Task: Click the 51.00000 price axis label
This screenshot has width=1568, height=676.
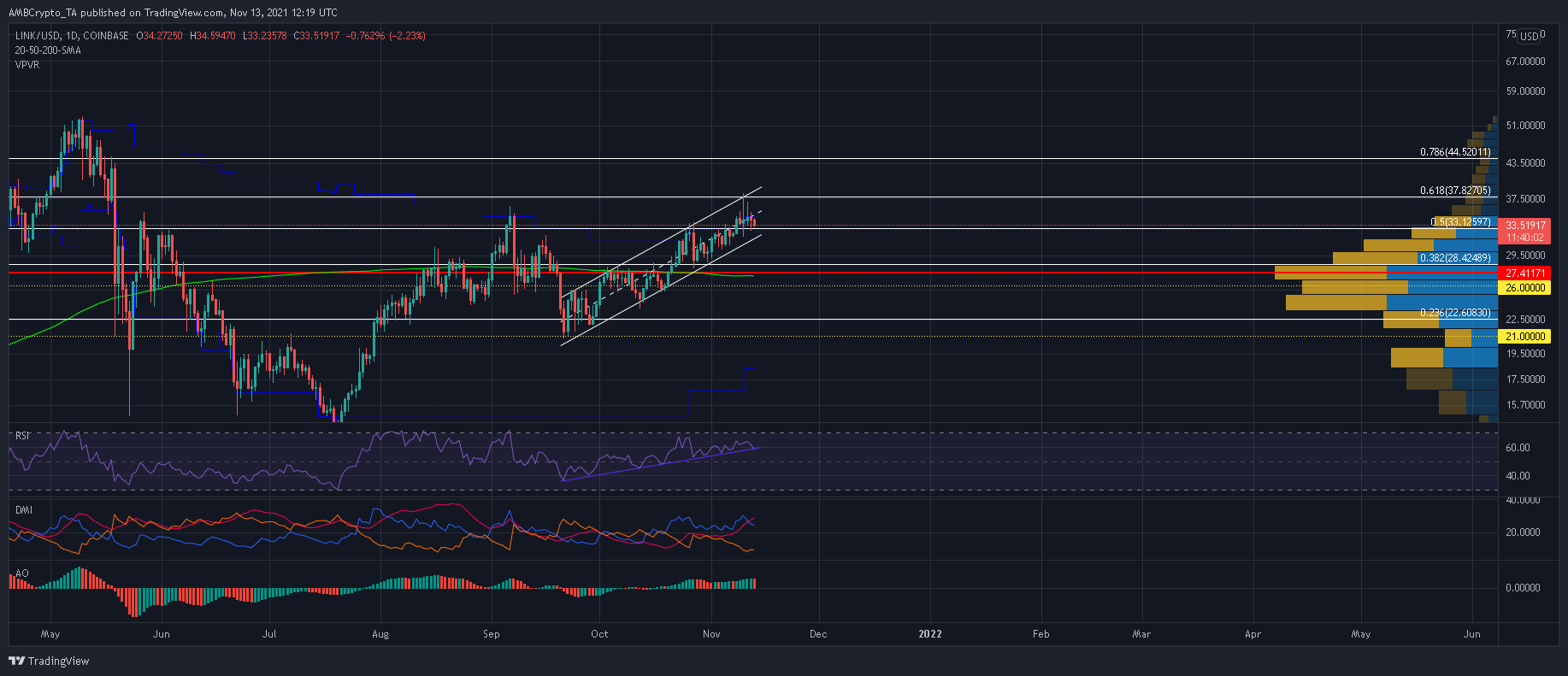Action: [x=1525, y=126]
